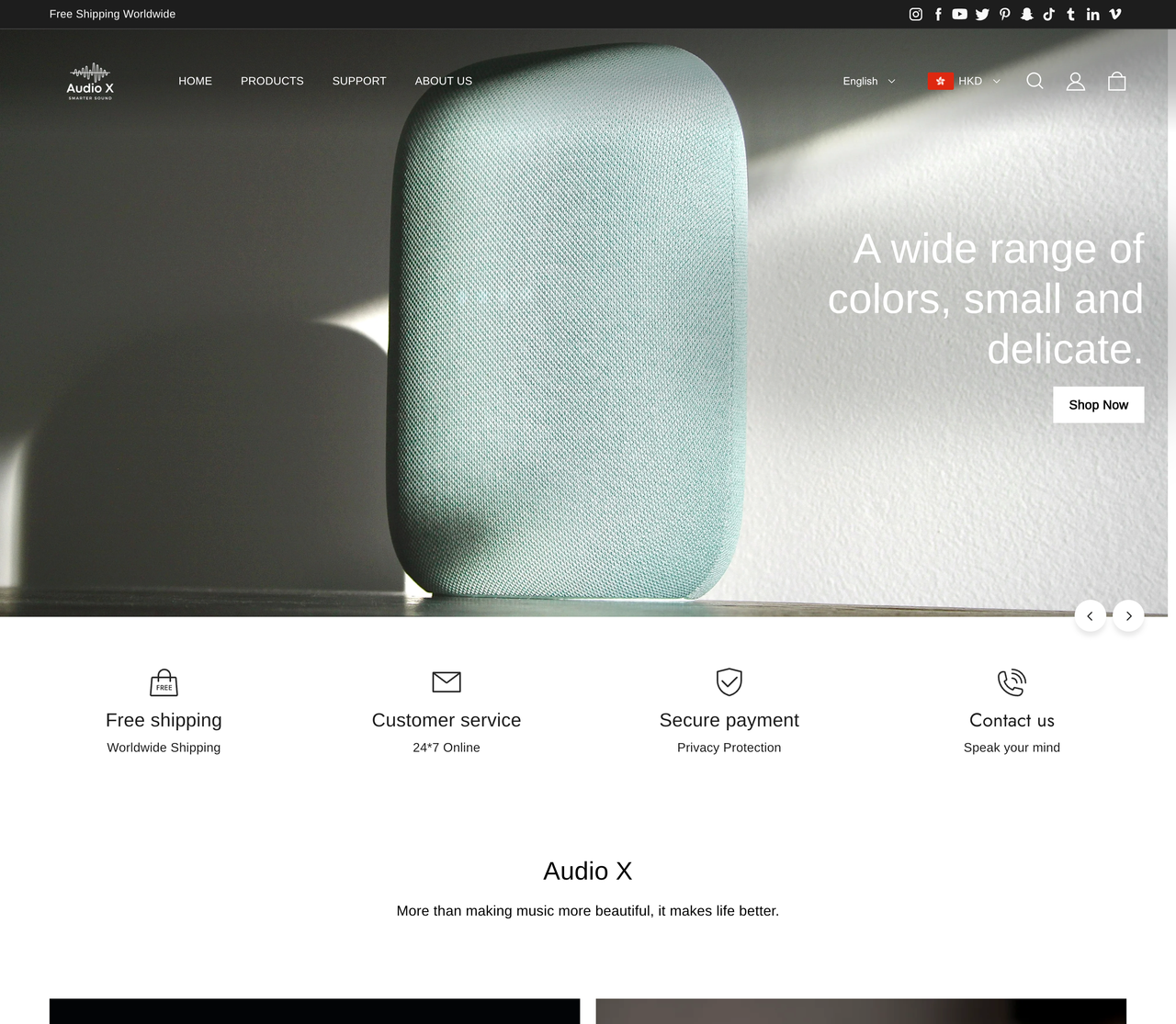Click the TikTok icon
1176x1024 pixels.
click(1048, 14)
